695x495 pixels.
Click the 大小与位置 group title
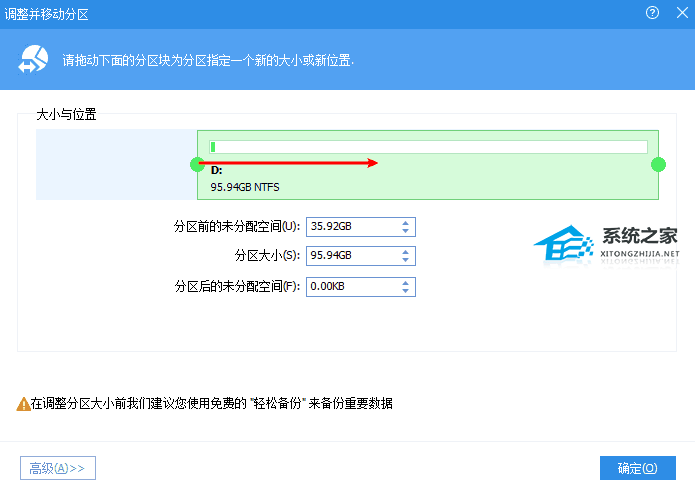[x=66, y=114]
